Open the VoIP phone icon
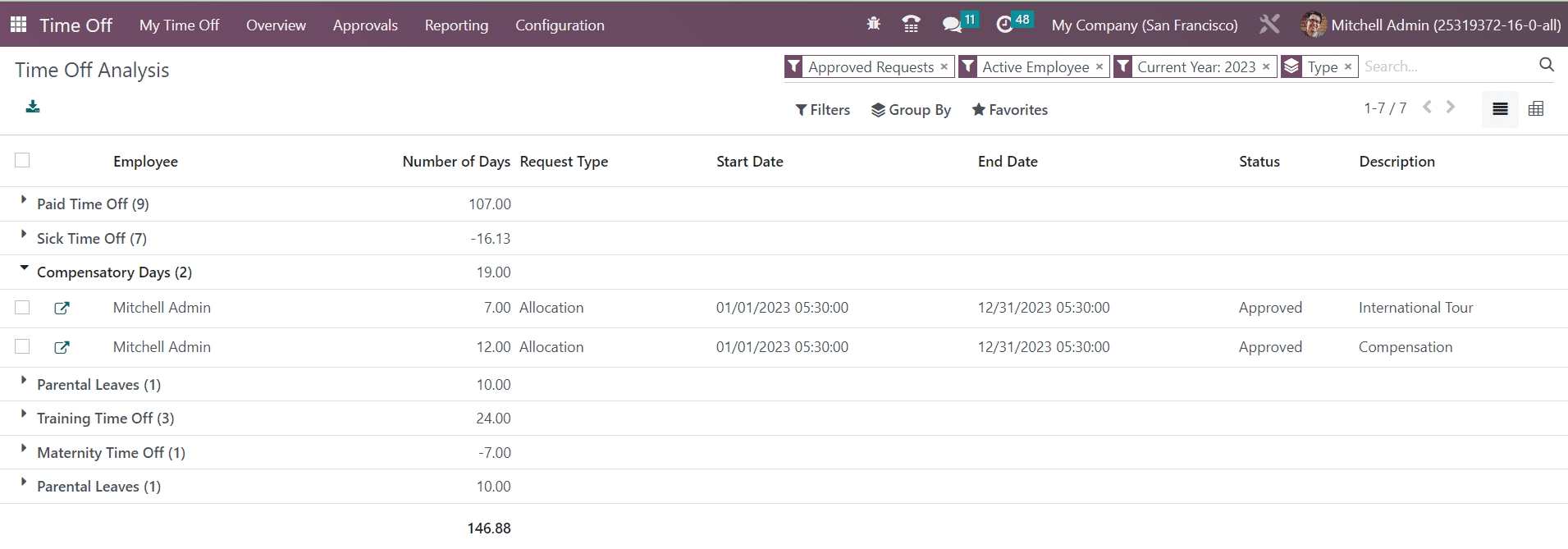1568x549 pixels. (911, 25)
